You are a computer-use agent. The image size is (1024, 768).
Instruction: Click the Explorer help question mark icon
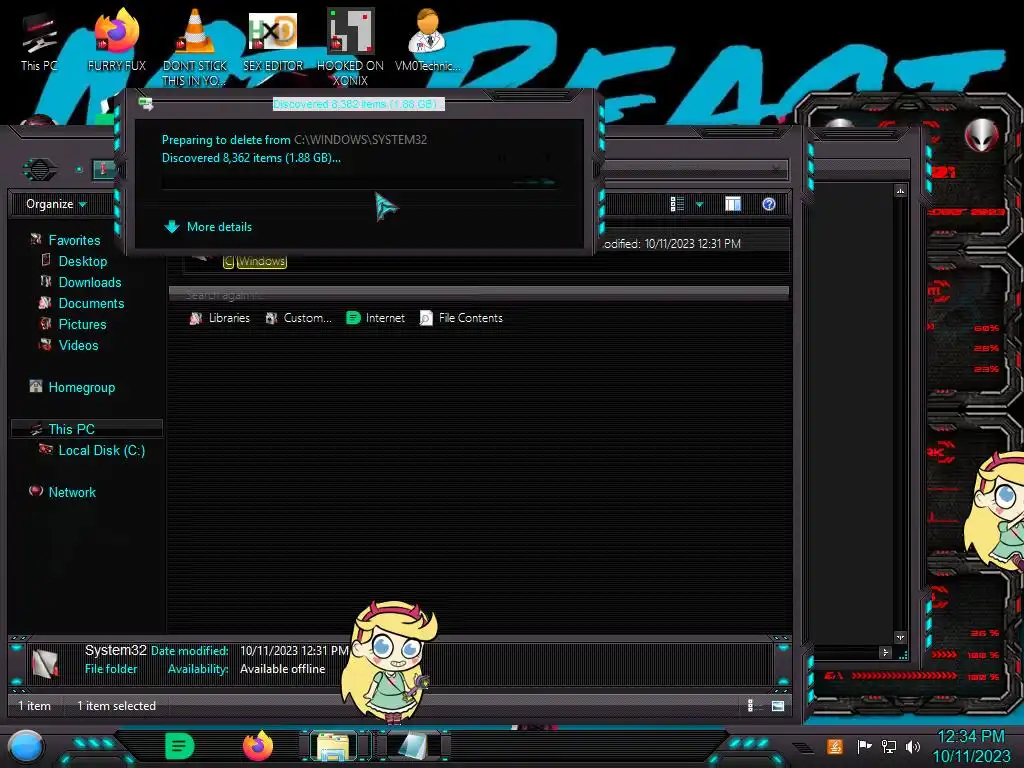click(769, 204)
